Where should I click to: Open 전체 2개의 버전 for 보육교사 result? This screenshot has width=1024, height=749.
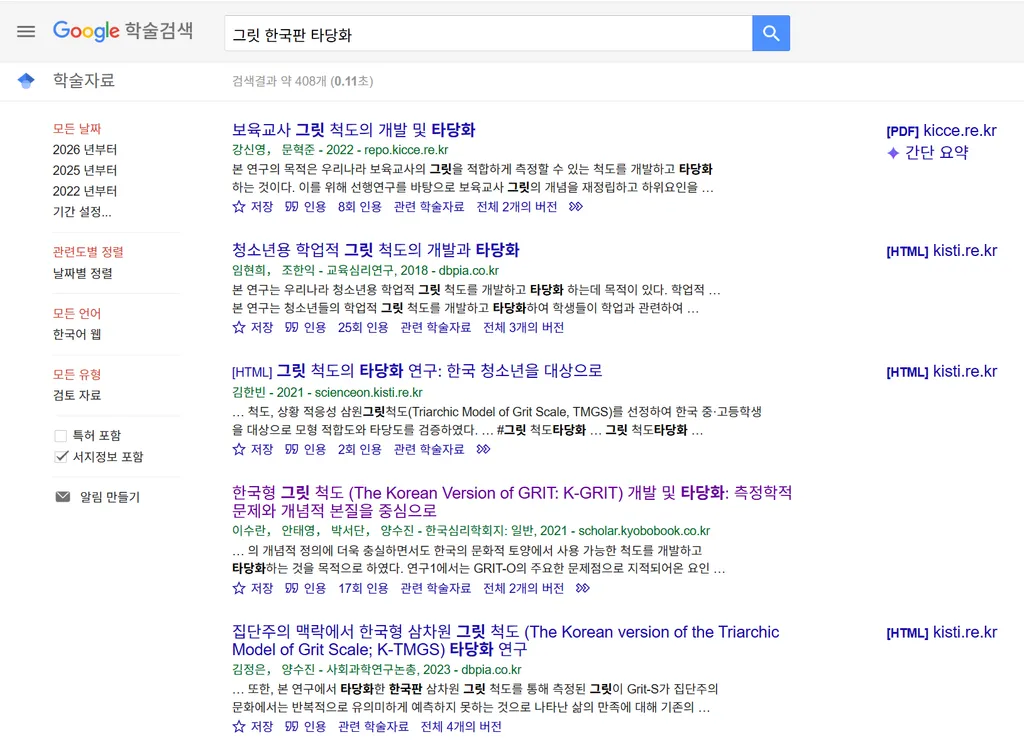(517, 206)
